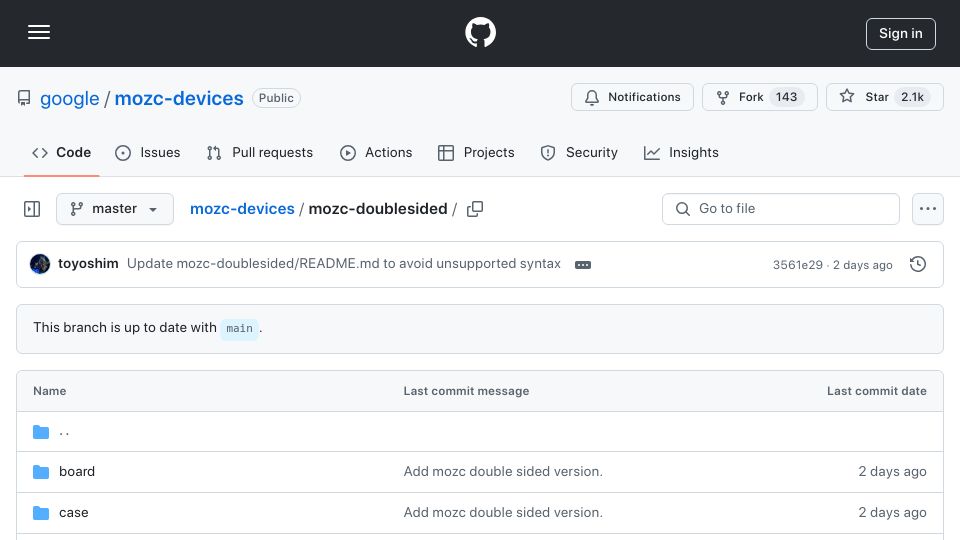This screenshot has width=960, height=540.
Task: Open the google owner link
Action: (69, 98)
